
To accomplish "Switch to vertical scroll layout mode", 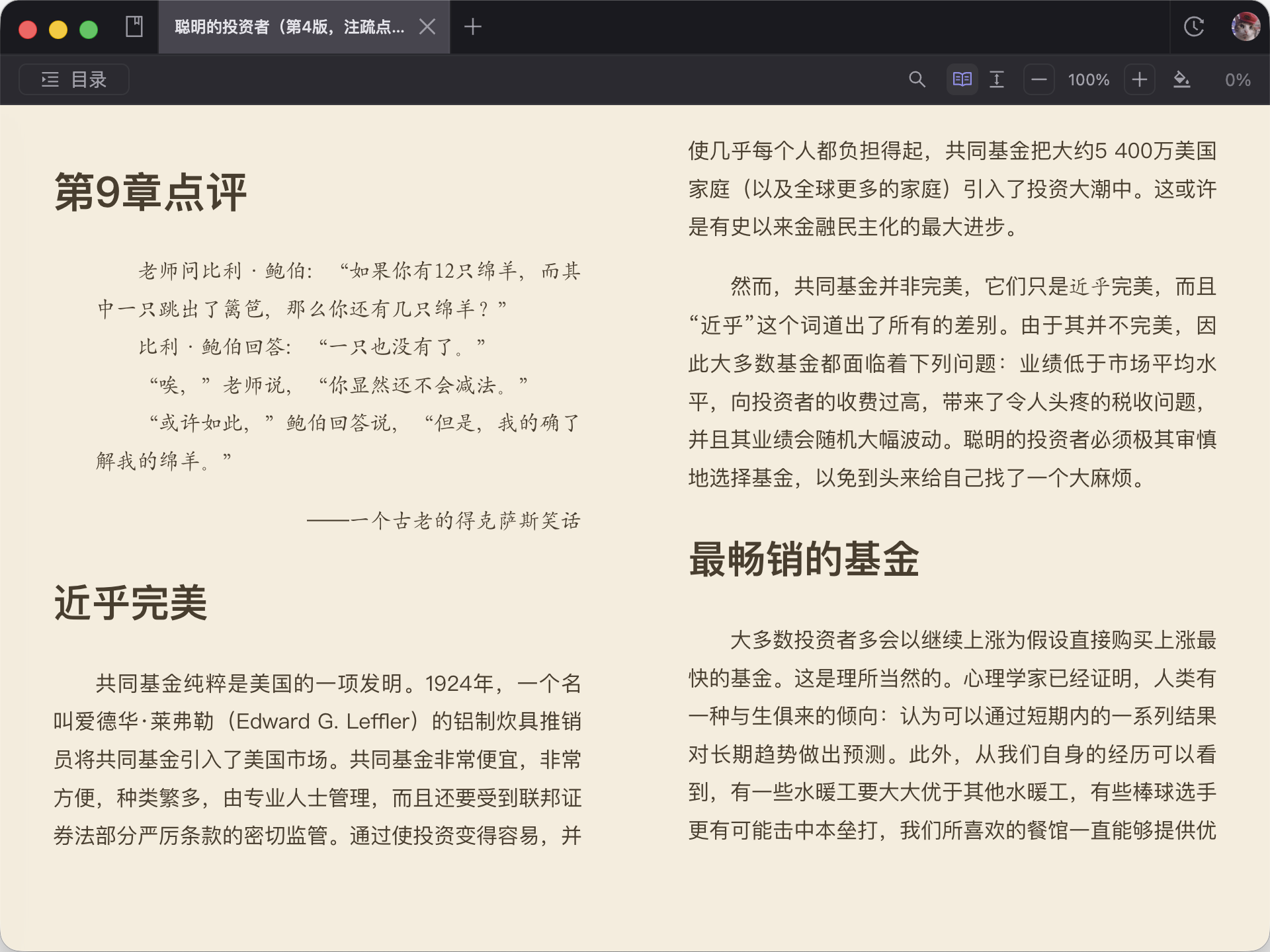I will 997,80.
